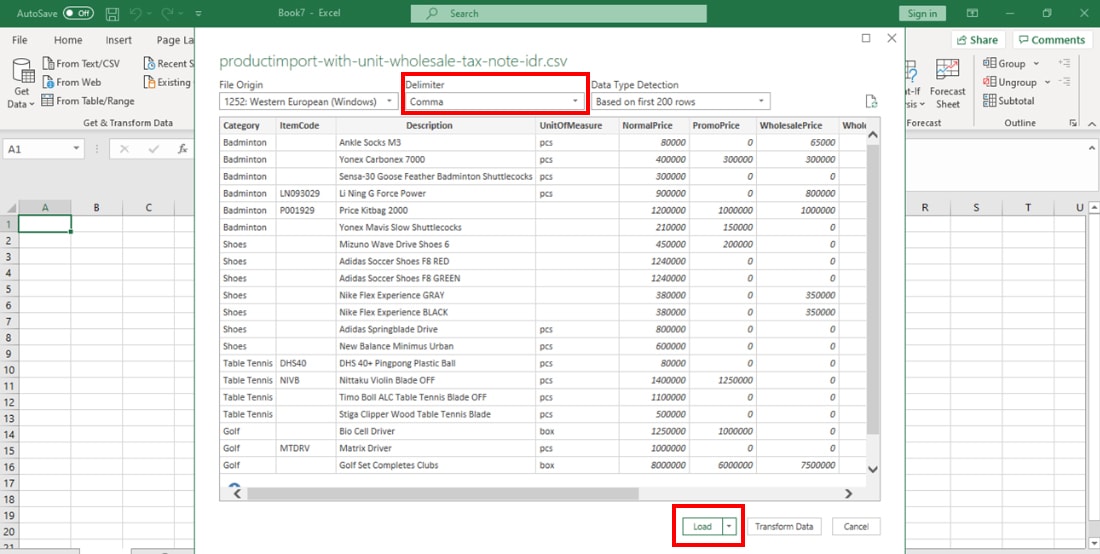Click the Insert Function fx icon
The width and height of the screenshot is (1100, 554).
point(182,149)
